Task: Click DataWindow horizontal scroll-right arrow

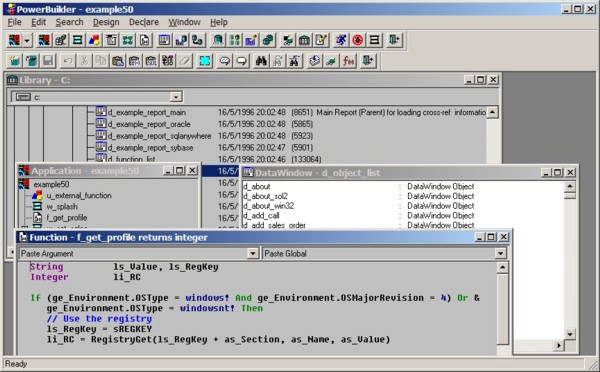Action: (x=559, y=346)
